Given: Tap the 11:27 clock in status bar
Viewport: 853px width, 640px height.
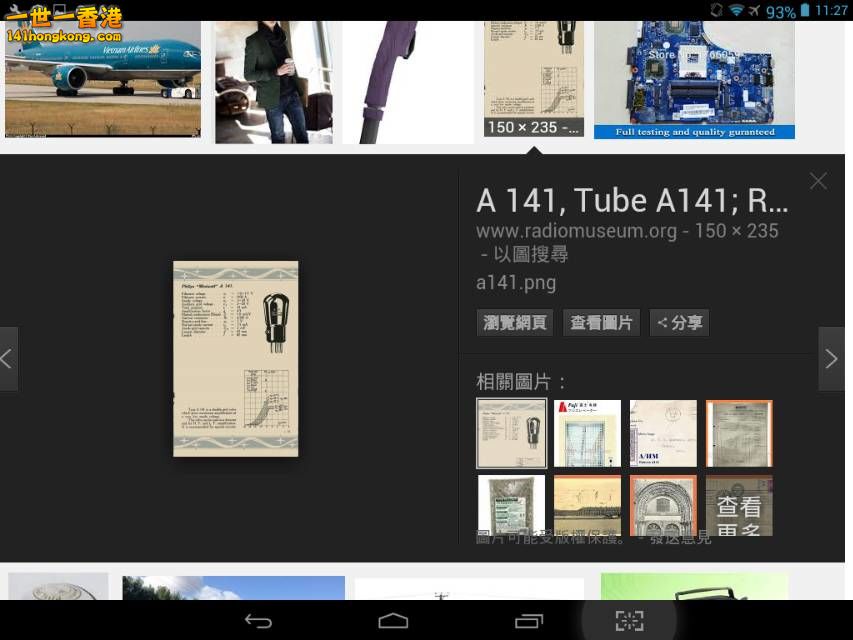Looking at the screenshot, I should [x=831, y=10].
